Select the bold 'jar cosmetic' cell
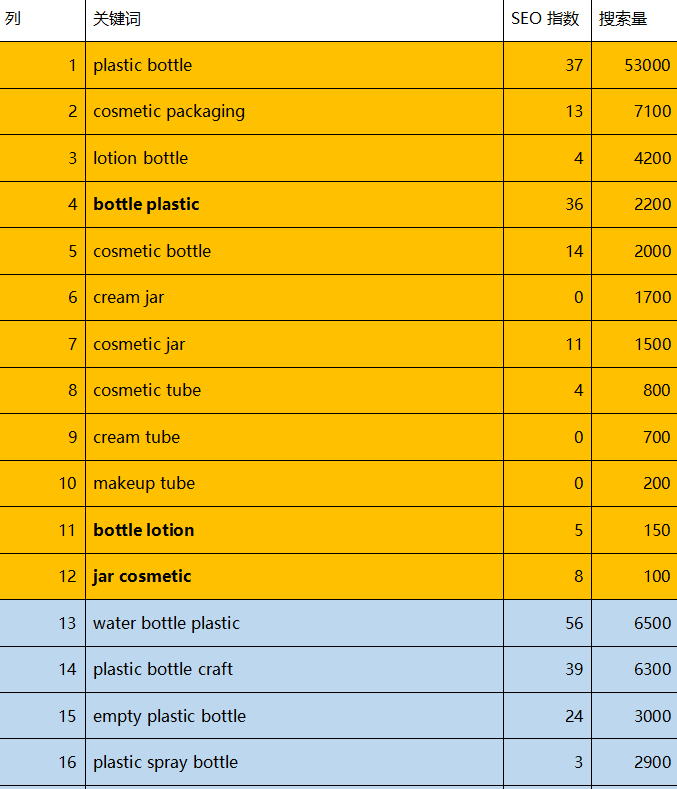The width and height of the screenshot is (677, 789). pos(294,577)
